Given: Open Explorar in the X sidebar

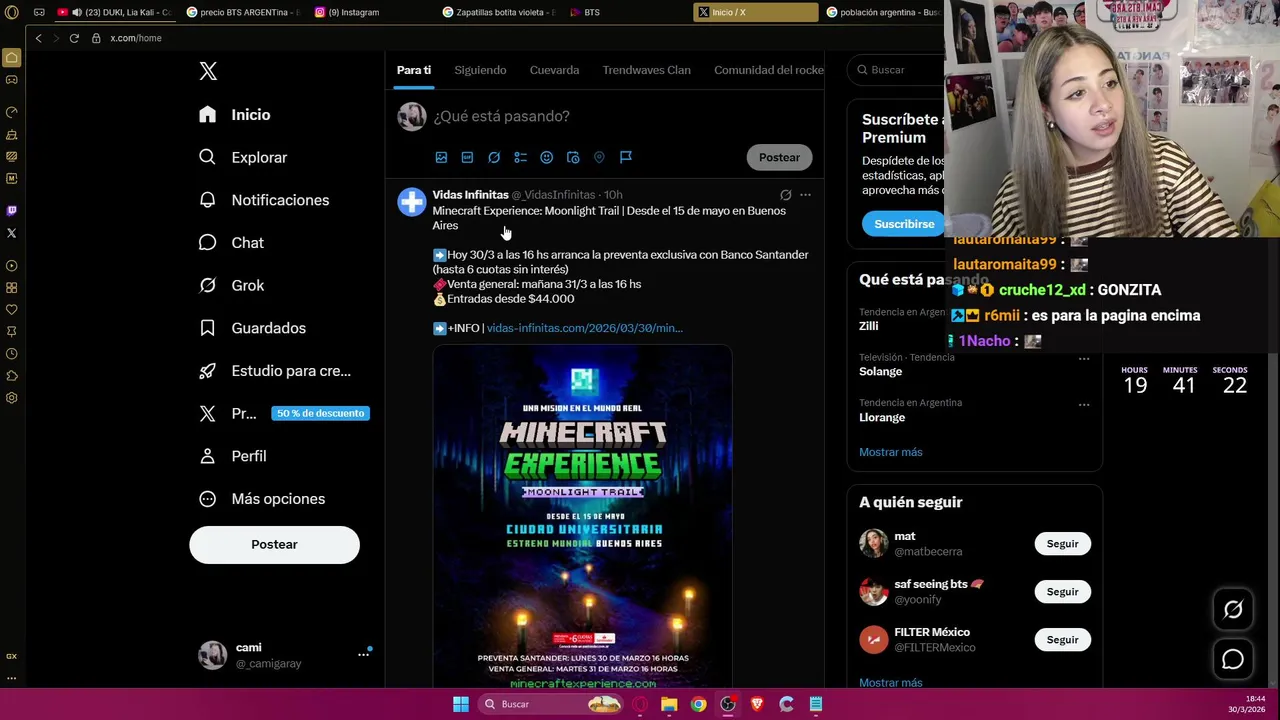Looking at the screenshot, I should tap(243, 157).
